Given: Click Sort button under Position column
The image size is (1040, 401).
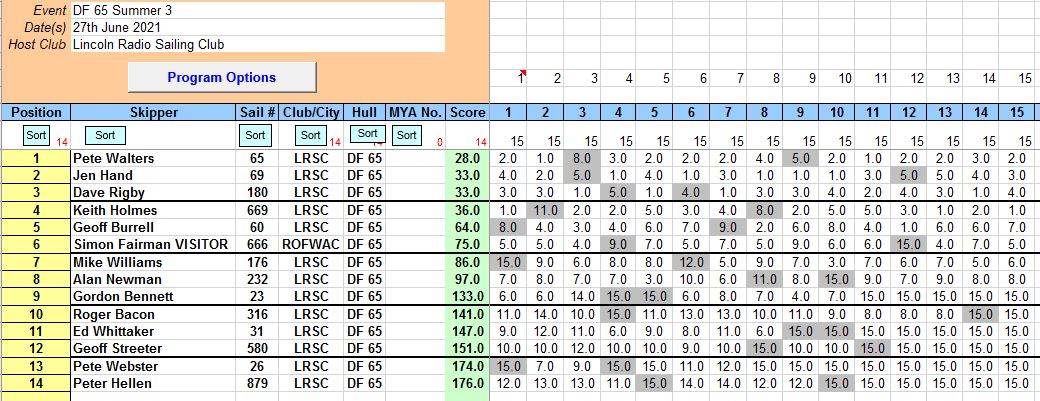Looking at the screenshot, I should tap(36, 135).
